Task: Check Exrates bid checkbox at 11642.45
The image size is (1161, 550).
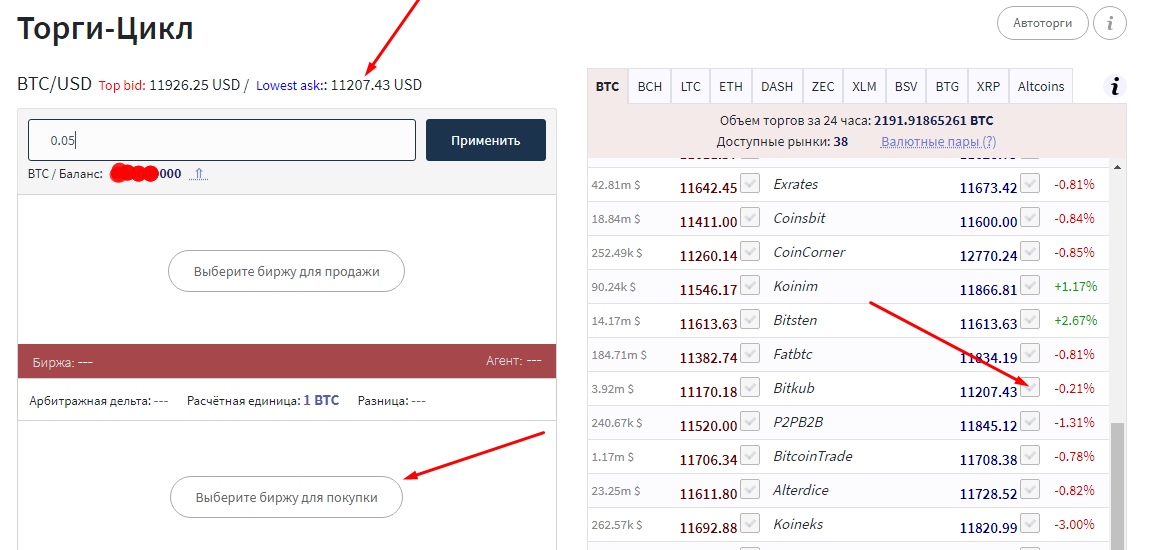Action: [750, 184]
